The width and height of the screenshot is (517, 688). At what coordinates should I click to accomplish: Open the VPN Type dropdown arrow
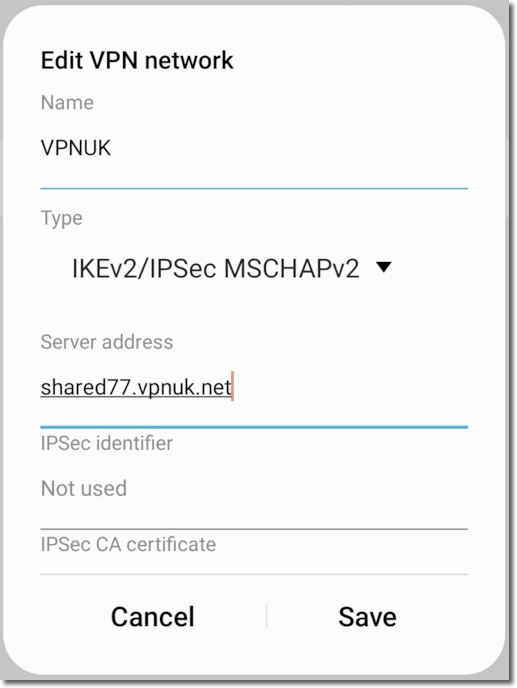tap(384, 267)
